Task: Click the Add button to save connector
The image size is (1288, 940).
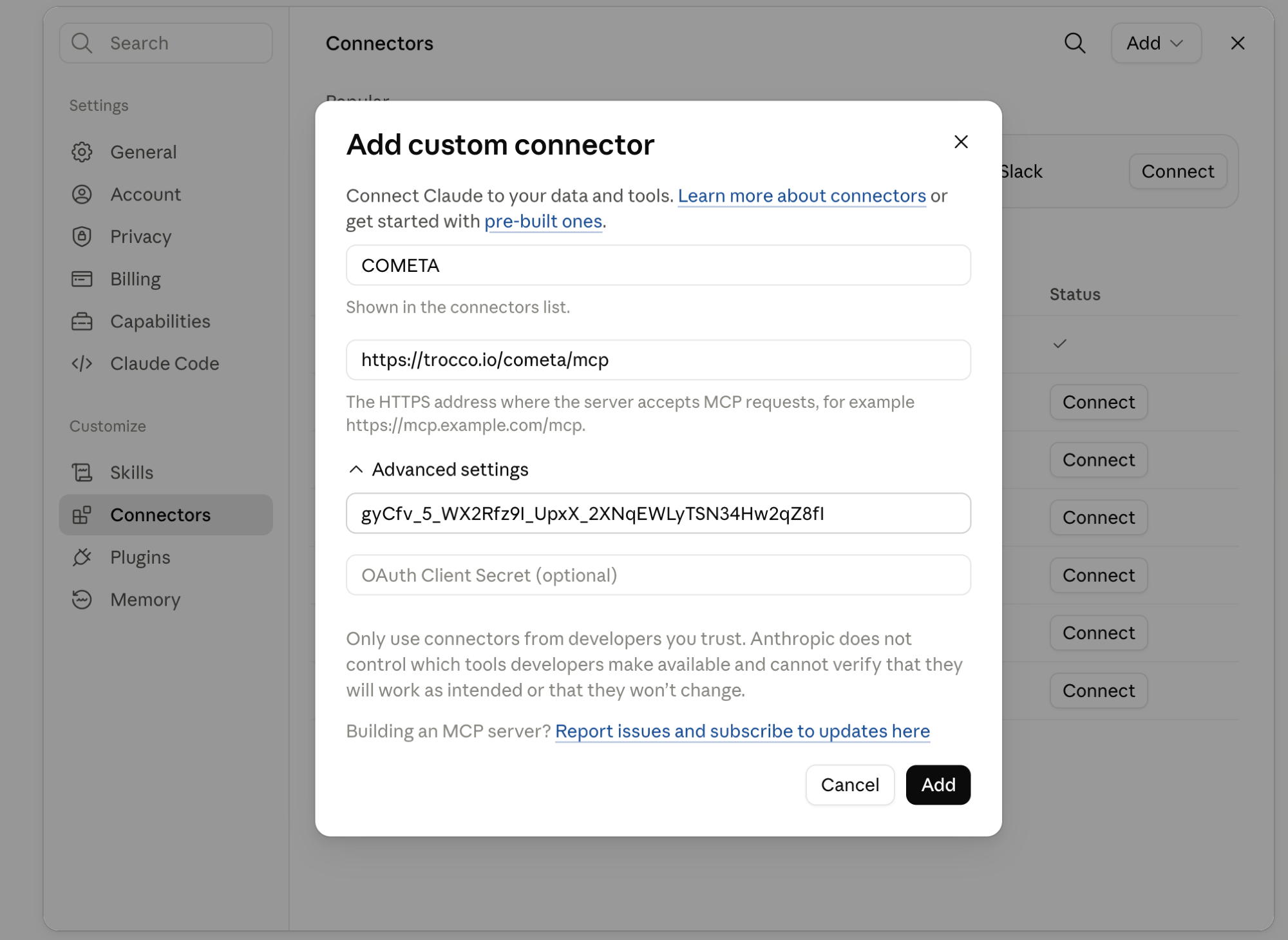Action: [x=938, y=785]
